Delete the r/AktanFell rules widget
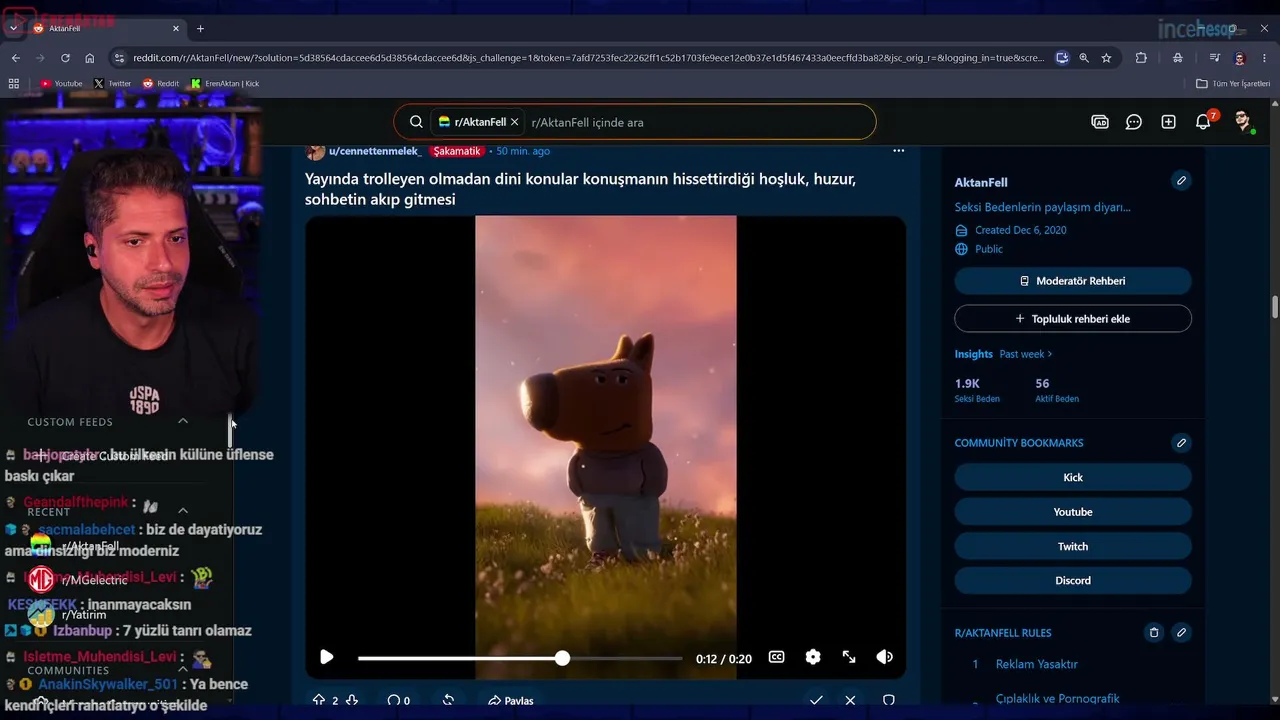Image resolution: width=1280 pixels, height=720 pixels. pyautogui.click(x=1154, y=633)
